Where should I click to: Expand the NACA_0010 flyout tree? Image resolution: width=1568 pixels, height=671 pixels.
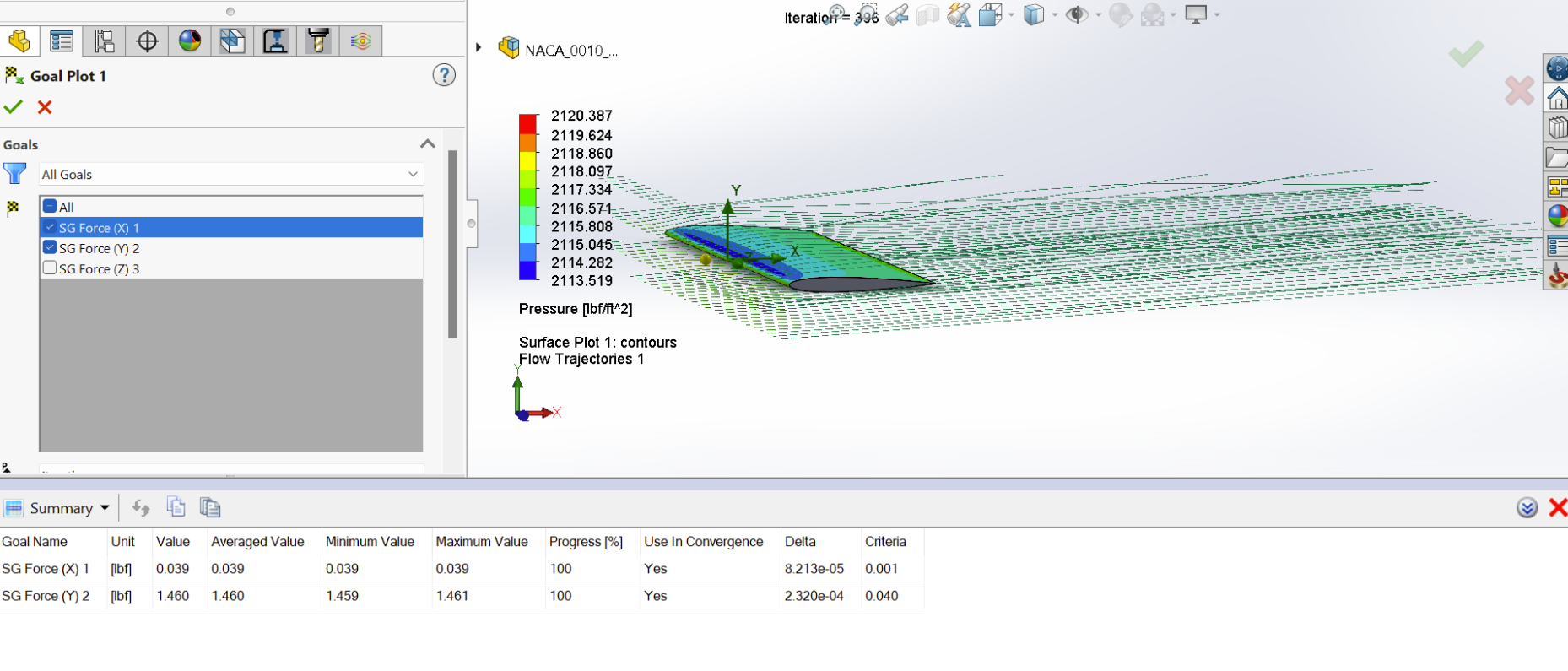(x=479, y=48)
